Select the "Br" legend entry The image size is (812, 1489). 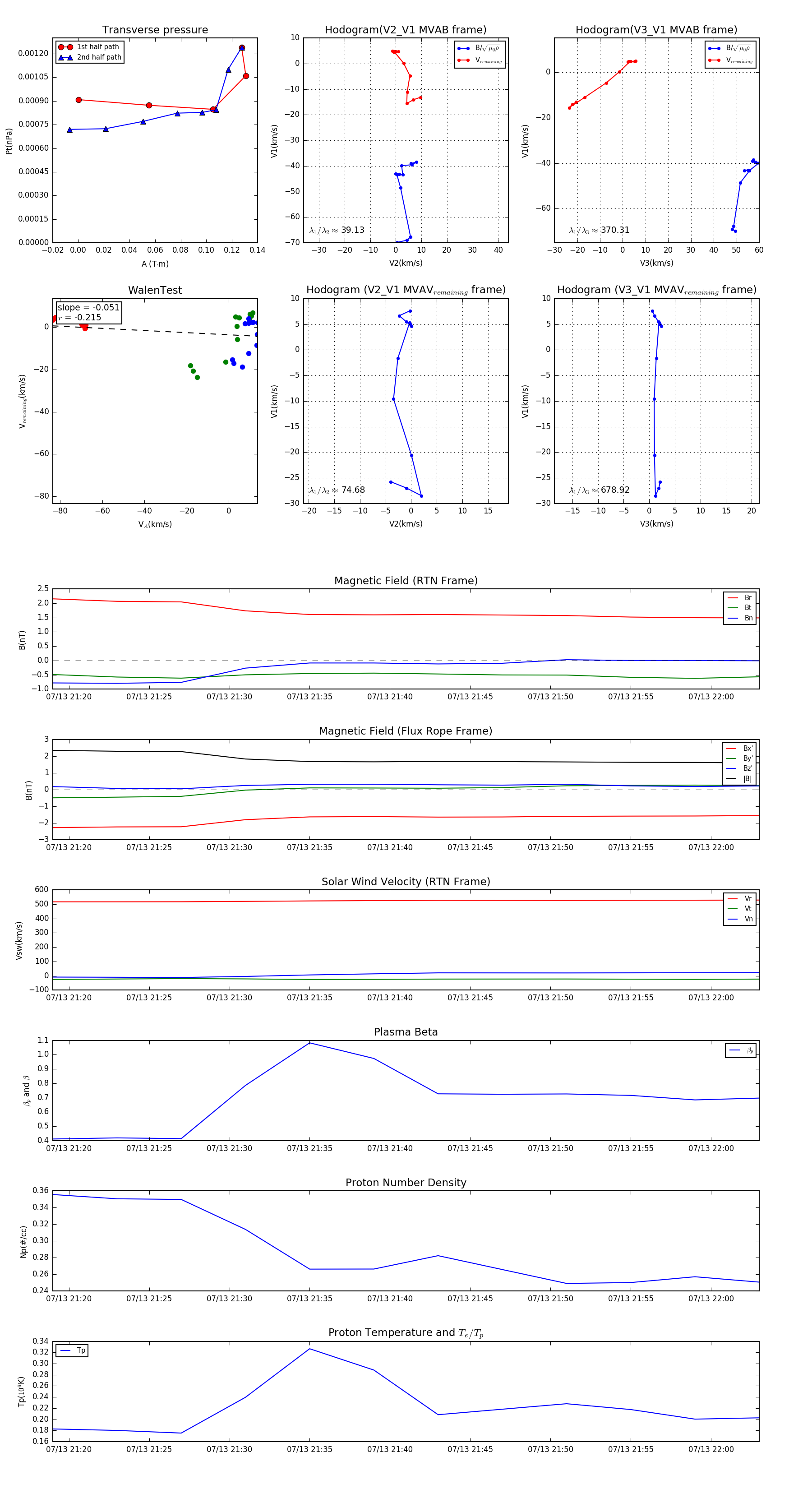coord(740,598)
